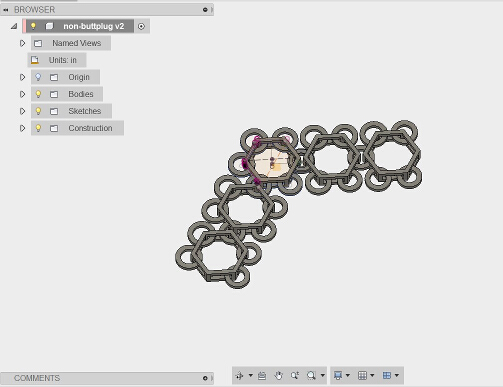Image resolution: width=503 pixels, height=387 pixels.
Task: Expand the Origin folder
Action: pyautogui.click(x=22, y=77)
